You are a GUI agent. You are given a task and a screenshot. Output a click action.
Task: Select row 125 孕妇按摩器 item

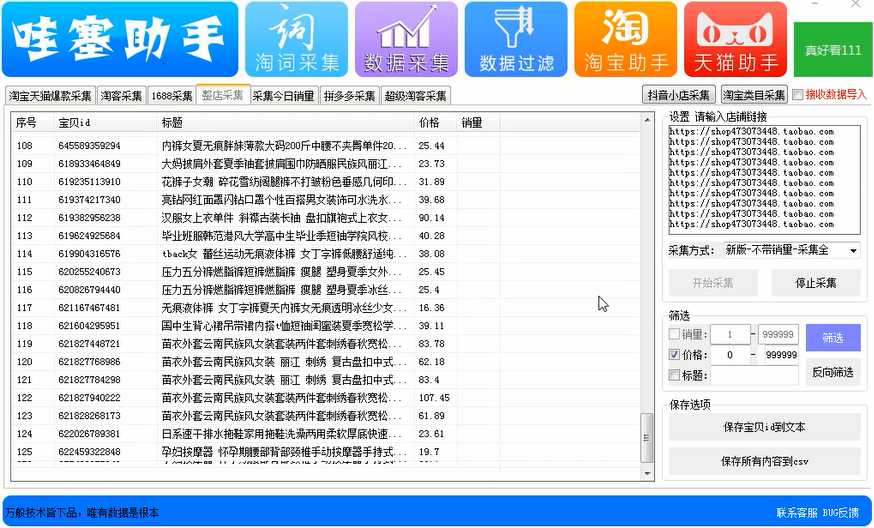point(326,452)
